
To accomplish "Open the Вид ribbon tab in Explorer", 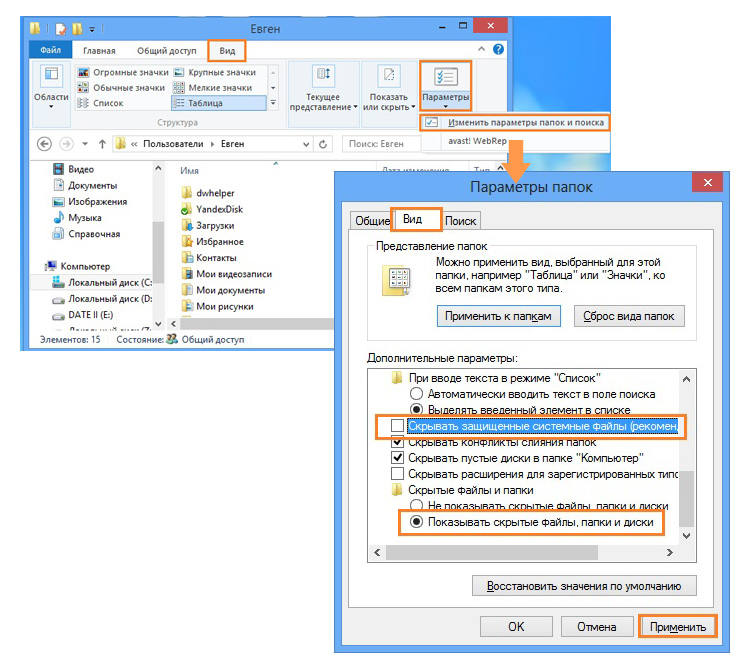I will coord(227,50).
